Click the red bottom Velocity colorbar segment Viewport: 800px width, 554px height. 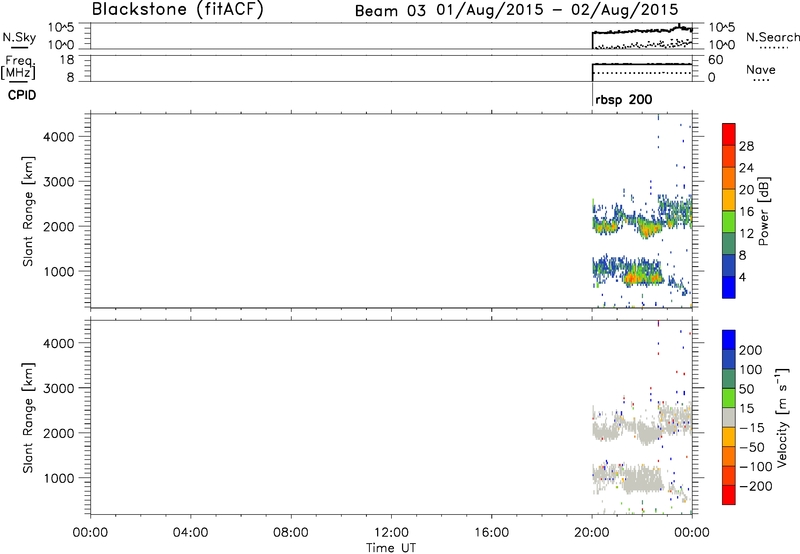[x=729, y=495]
